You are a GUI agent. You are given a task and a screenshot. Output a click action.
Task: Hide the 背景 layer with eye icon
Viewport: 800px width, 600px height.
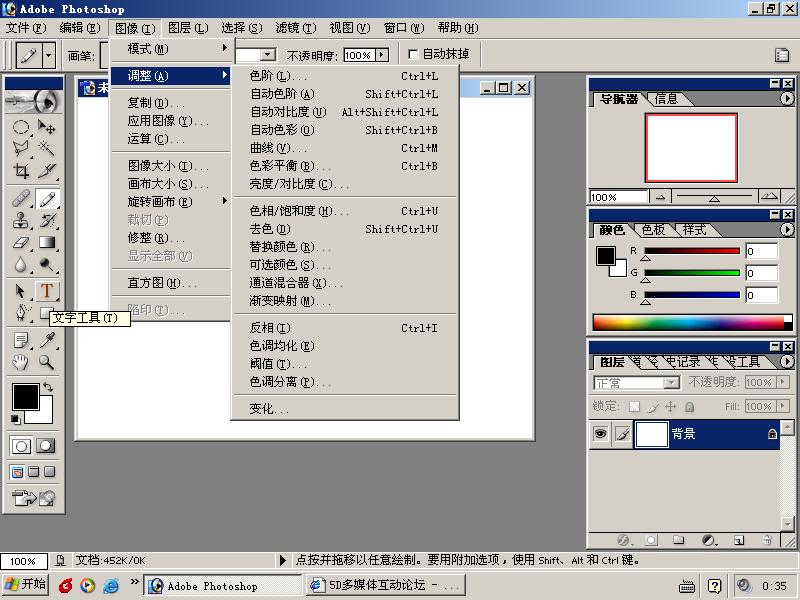coord(601,434)
